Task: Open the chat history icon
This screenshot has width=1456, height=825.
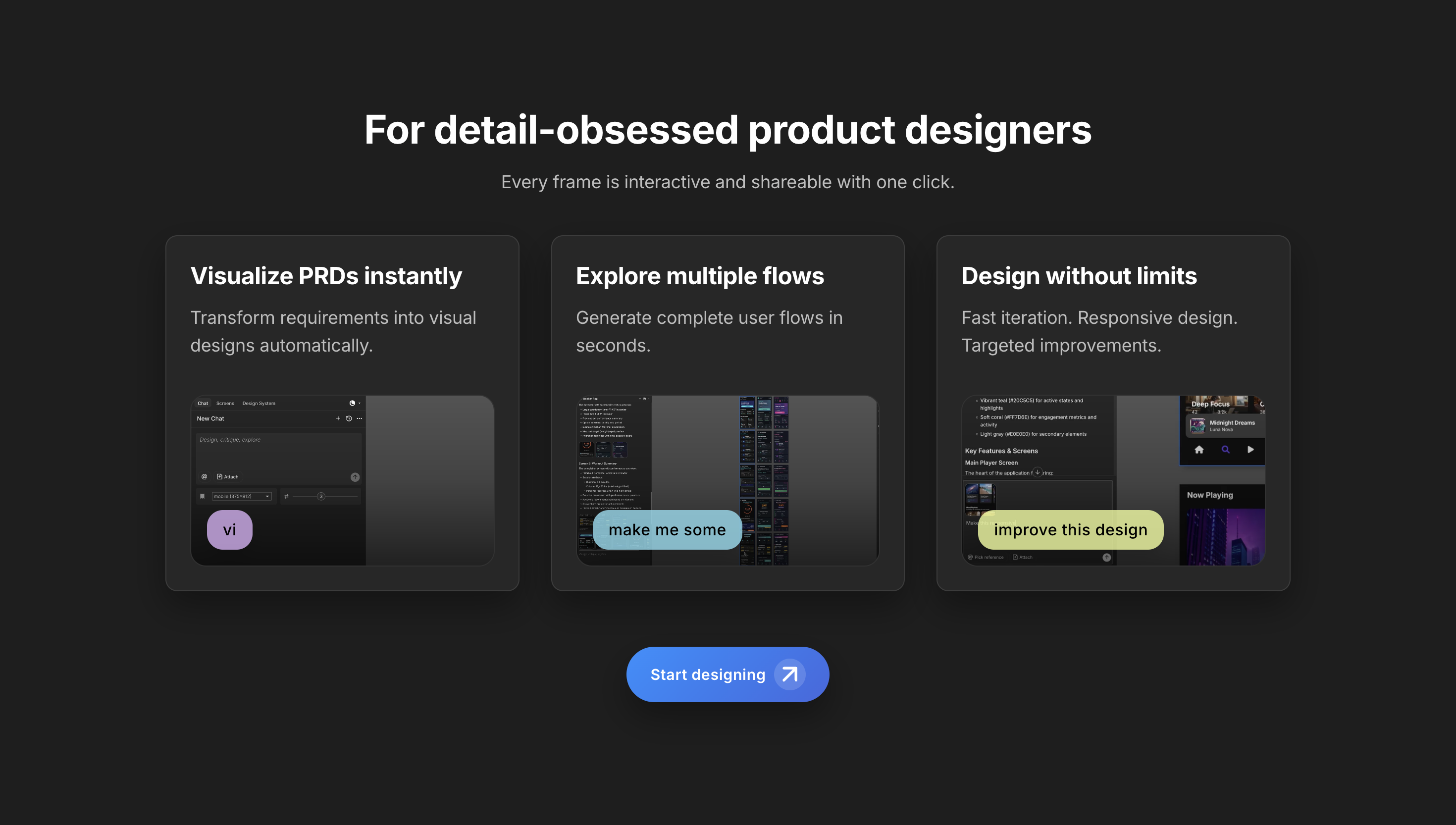Action: coord(349,419)
